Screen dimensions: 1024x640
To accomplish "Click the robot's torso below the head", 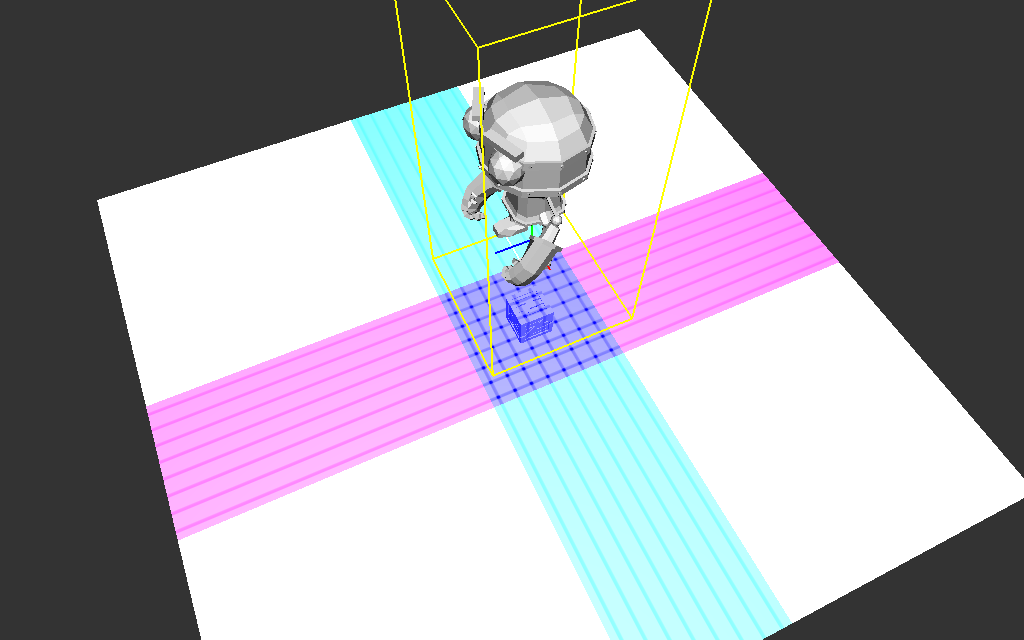I will pyautogui.click(x=527, y=205).
